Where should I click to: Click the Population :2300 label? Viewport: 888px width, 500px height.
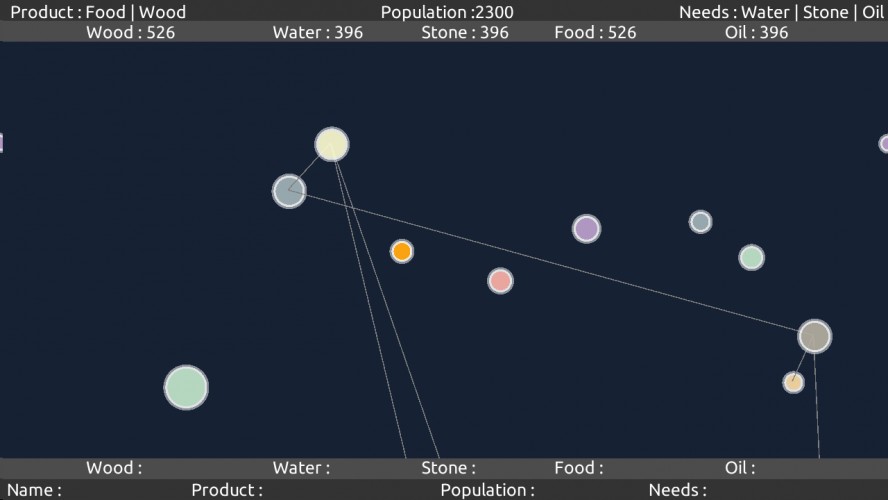pyautogui.click(x=447, y=12)
